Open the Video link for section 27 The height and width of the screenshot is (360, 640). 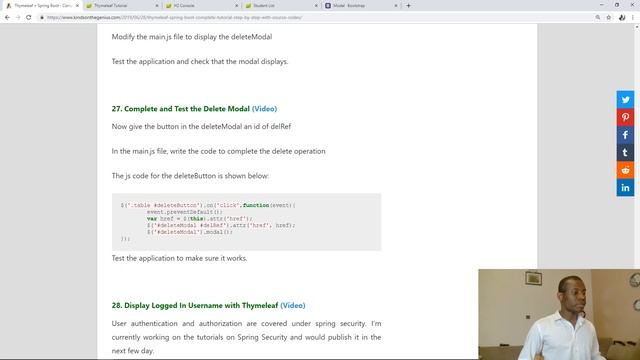click(264, 109)
